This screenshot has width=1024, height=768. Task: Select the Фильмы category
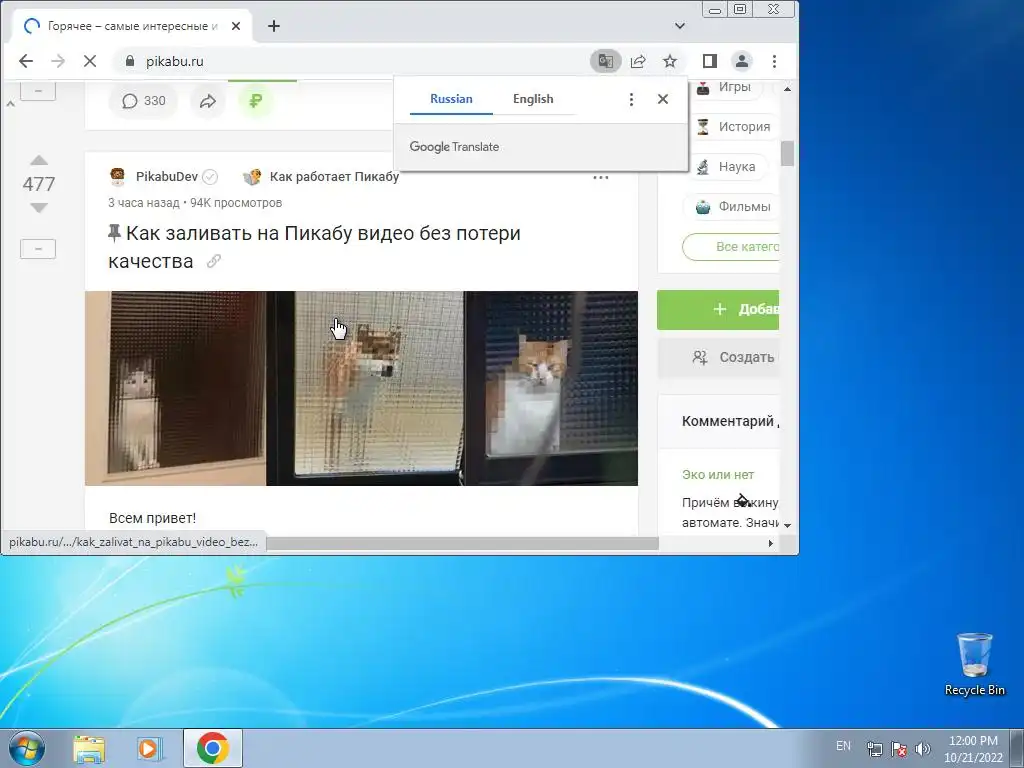tap(732, 207)
